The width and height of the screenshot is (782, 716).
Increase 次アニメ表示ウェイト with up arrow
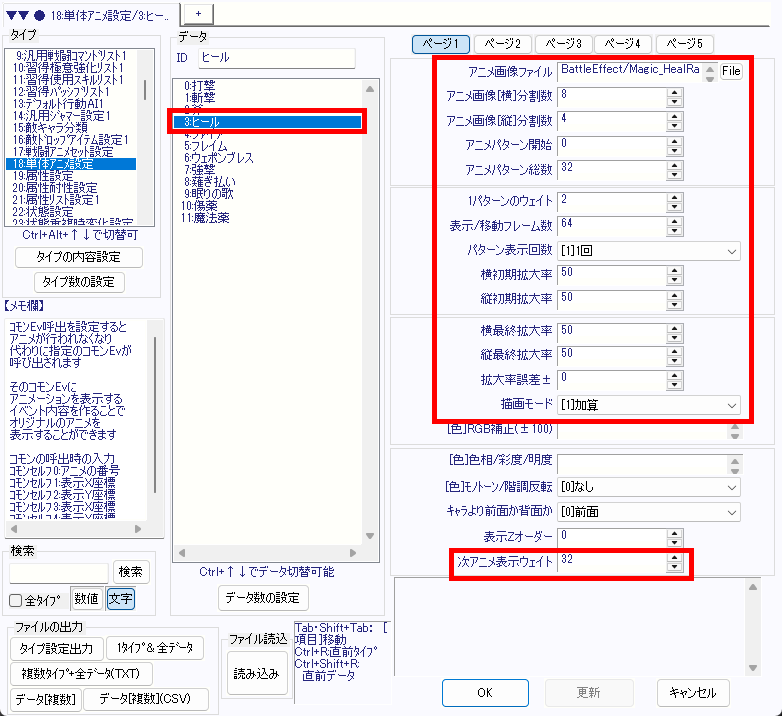pyautogui.click(x=674, y=557)
